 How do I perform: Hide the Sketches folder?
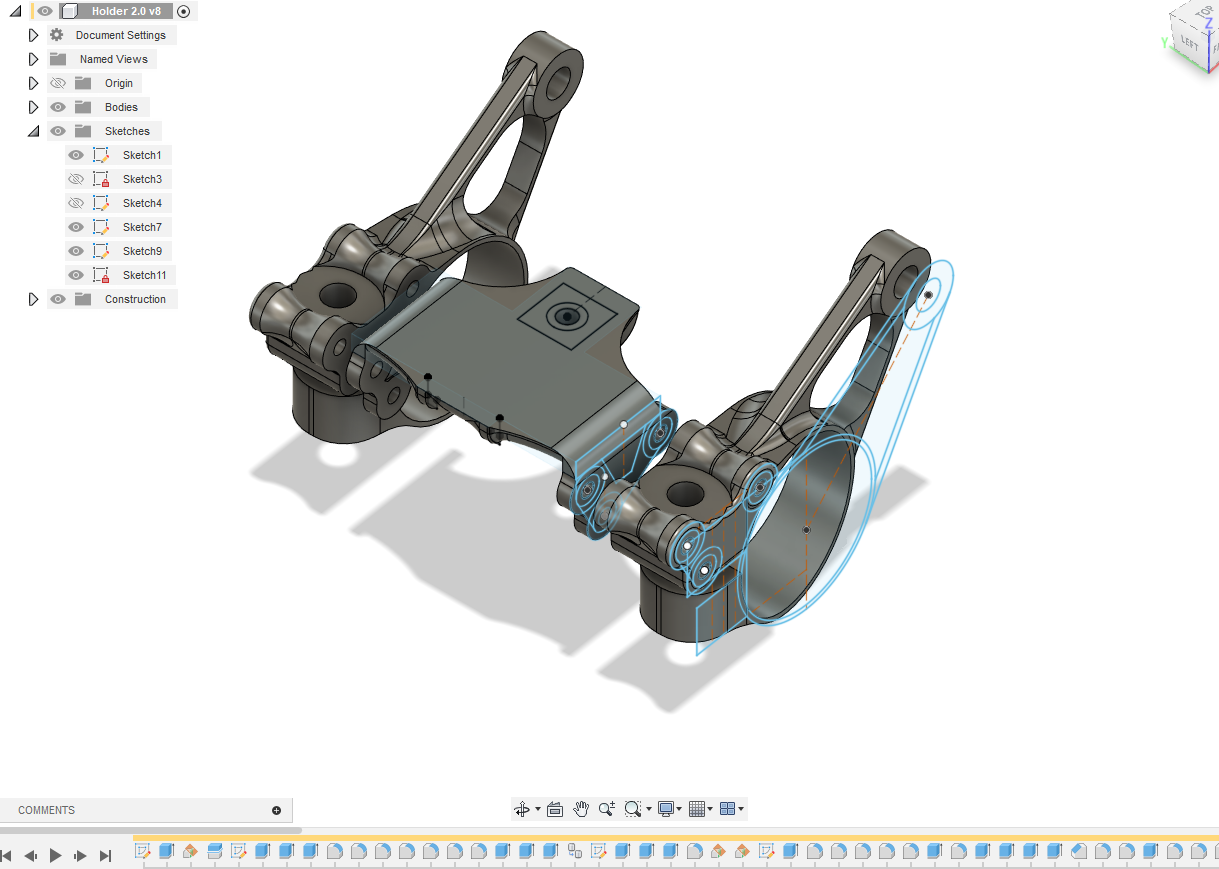(58, 131)
